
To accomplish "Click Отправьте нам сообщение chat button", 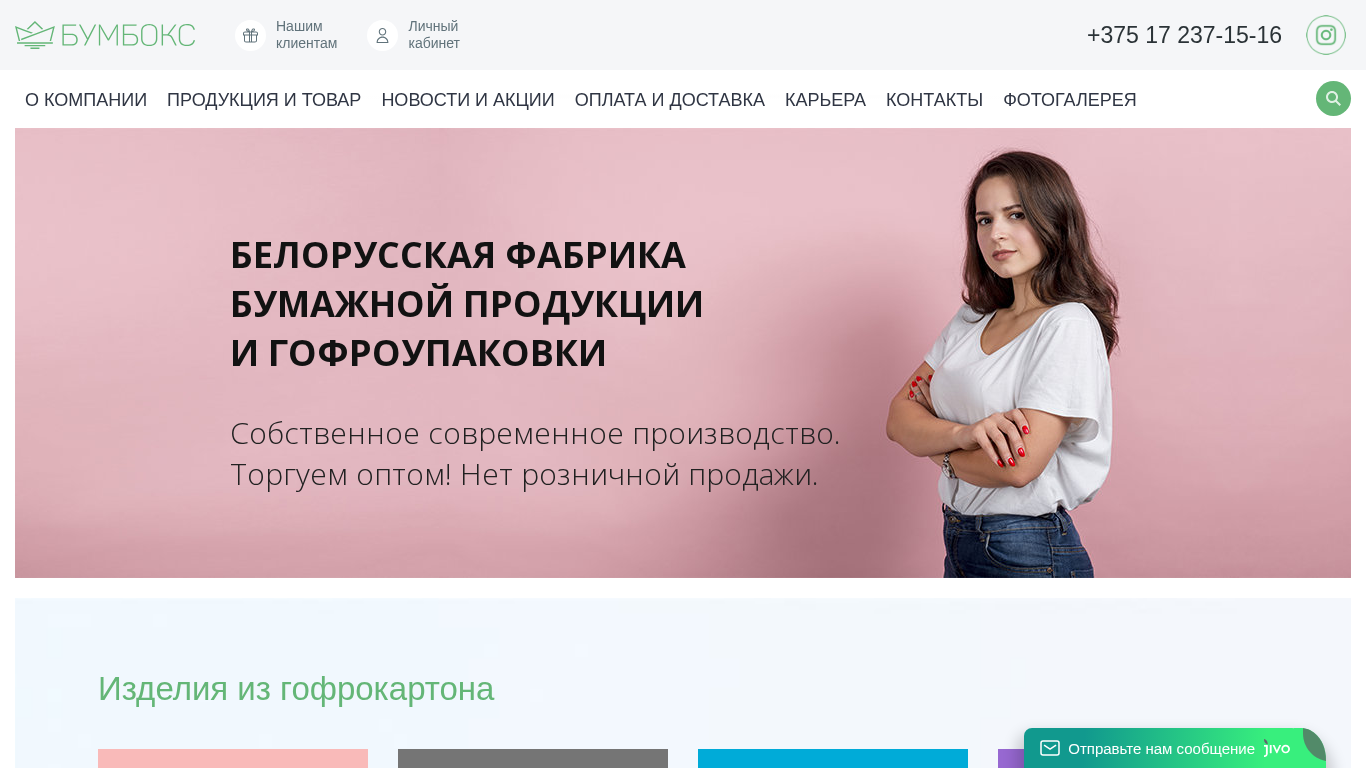I will (x=1175, y=748).
